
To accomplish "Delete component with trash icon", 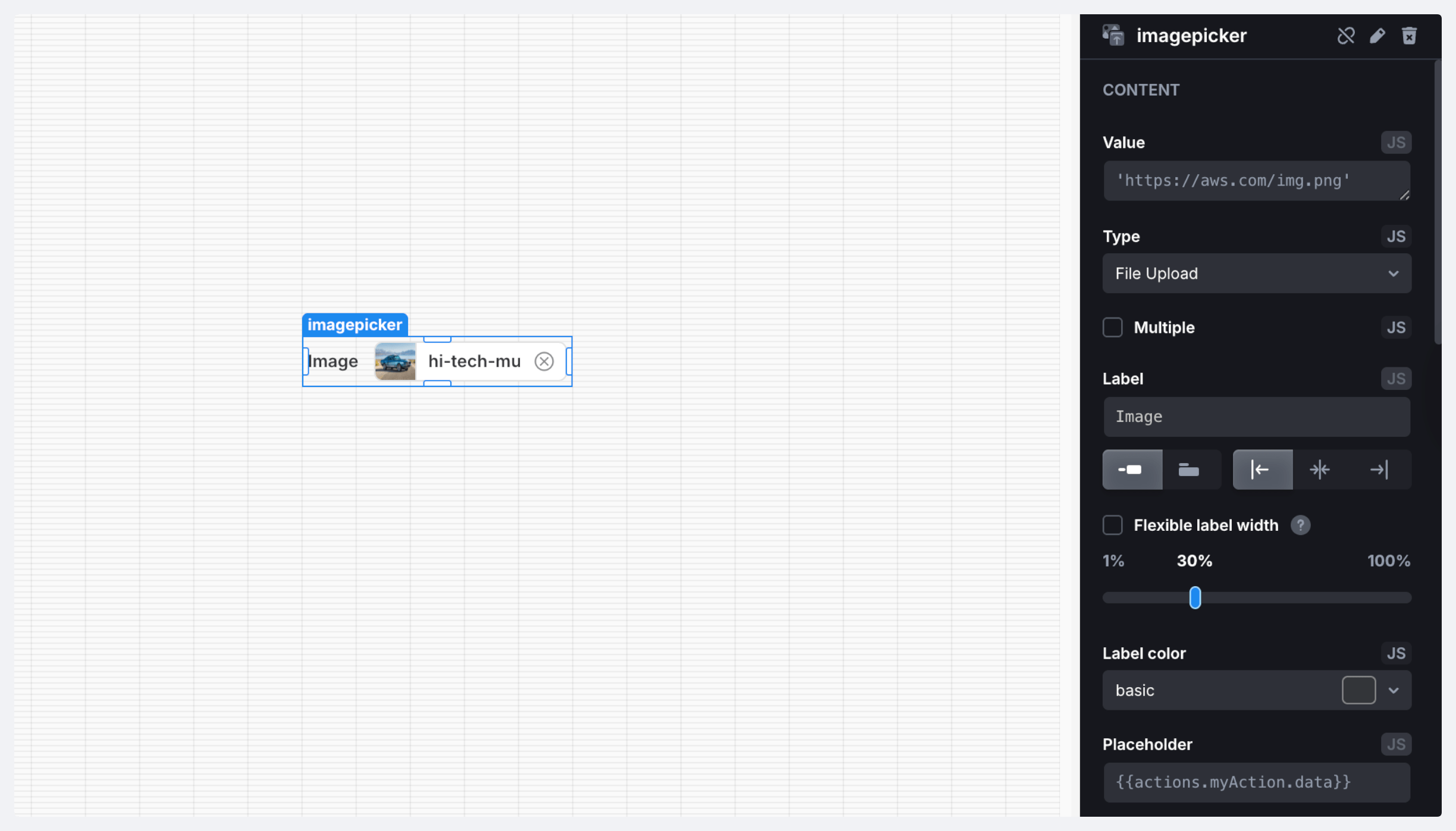I will pos(1409,36).
